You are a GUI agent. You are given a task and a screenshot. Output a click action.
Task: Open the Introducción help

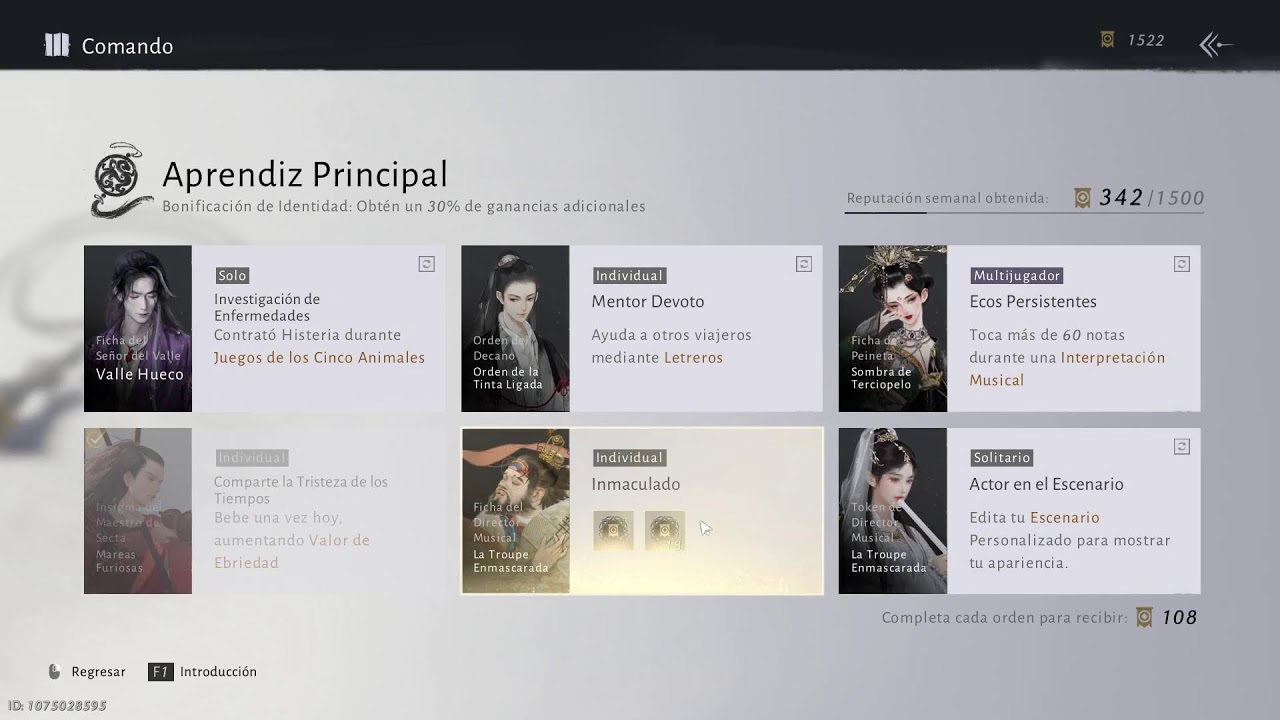click(203, 672)
